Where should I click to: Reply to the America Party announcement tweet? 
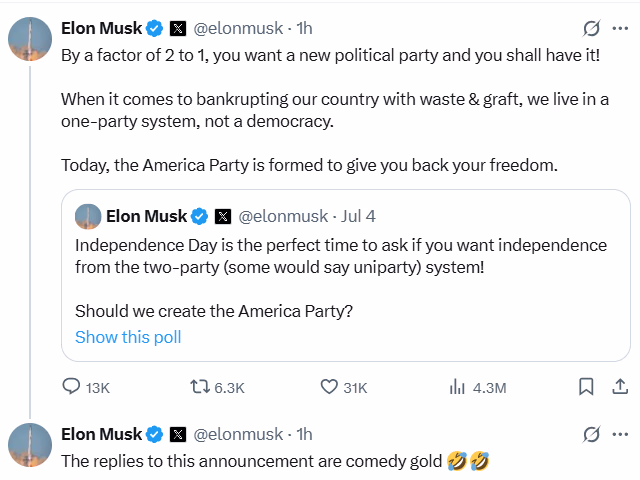tap(72, 387)
